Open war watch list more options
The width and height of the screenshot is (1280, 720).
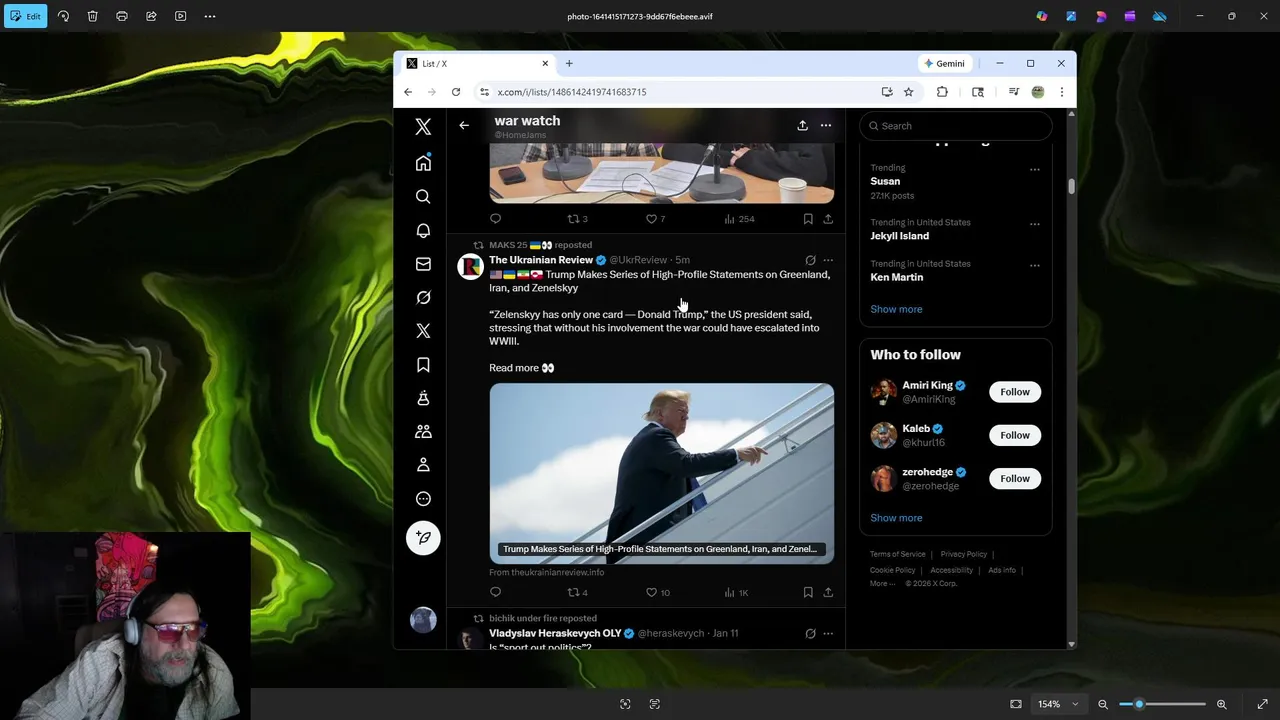click(826, 125)
